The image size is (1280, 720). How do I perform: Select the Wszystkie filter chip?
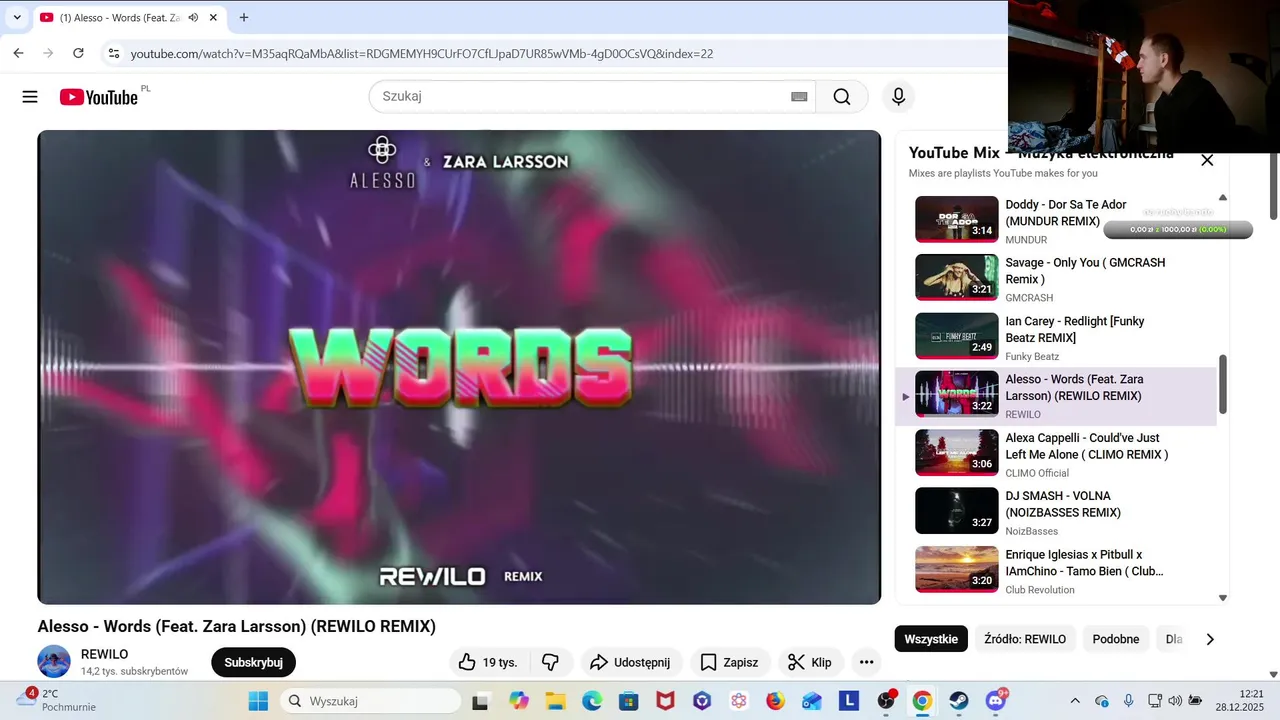[x=931, y=639]
